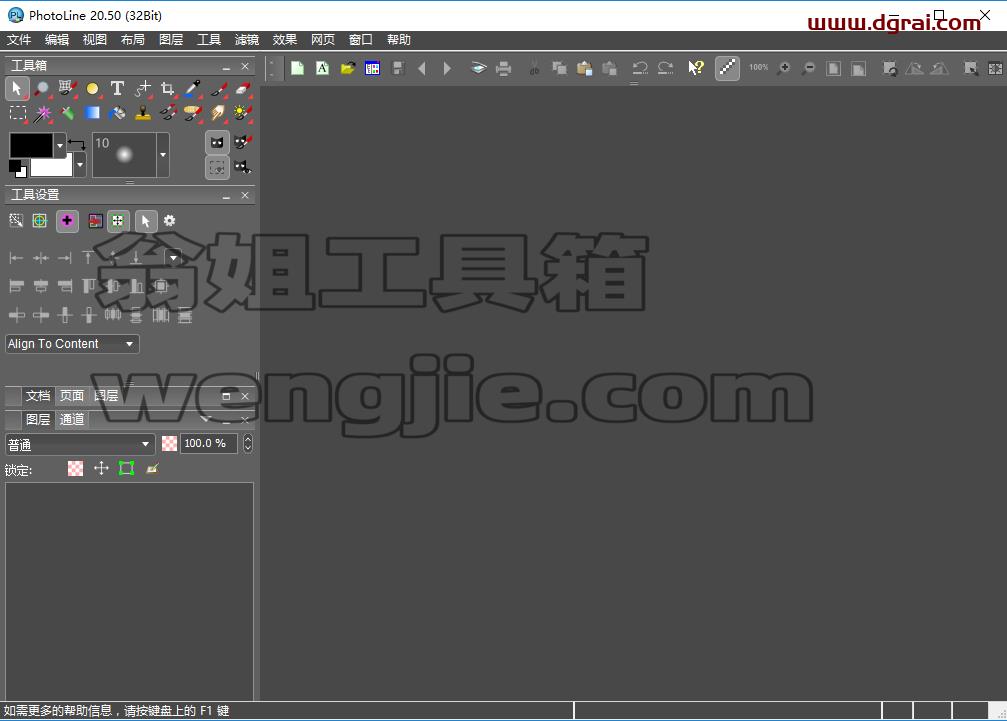Click the context help arrow with question mark
The width and height of the screenshot is (1007, 721).
coord(696,67)
